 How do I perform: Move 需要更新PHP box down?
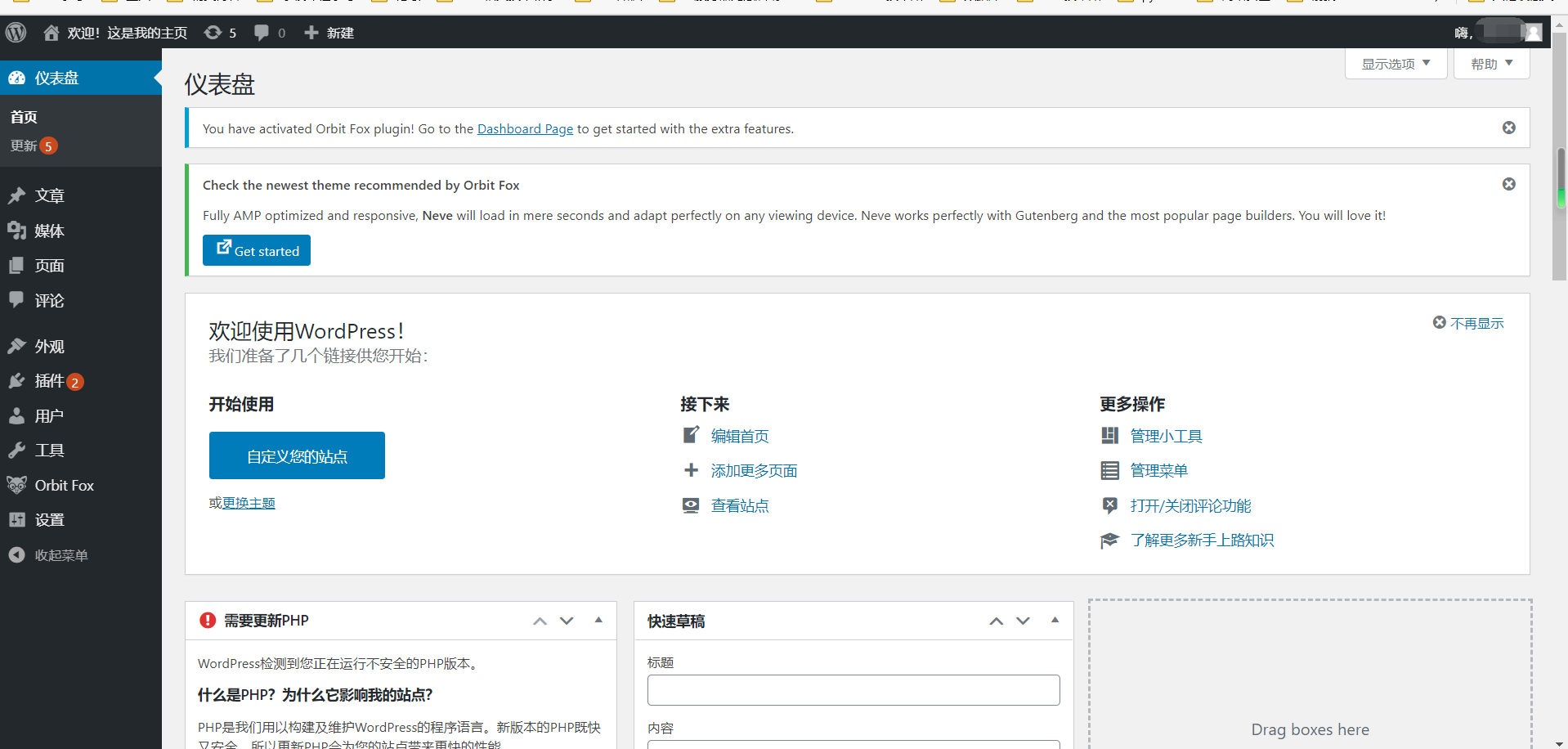tap(567, 621)
